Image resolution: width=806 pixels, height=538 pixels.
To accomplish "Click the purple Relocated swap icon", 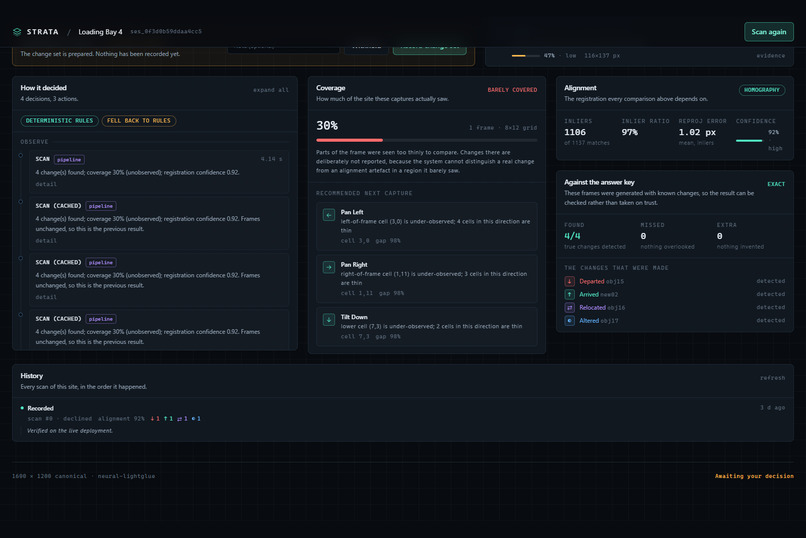I will pos(570,308).
